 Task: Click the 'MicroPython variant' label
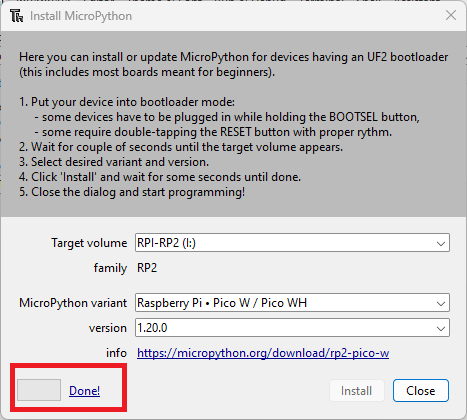pyautogui.click(x=73, y=303)
